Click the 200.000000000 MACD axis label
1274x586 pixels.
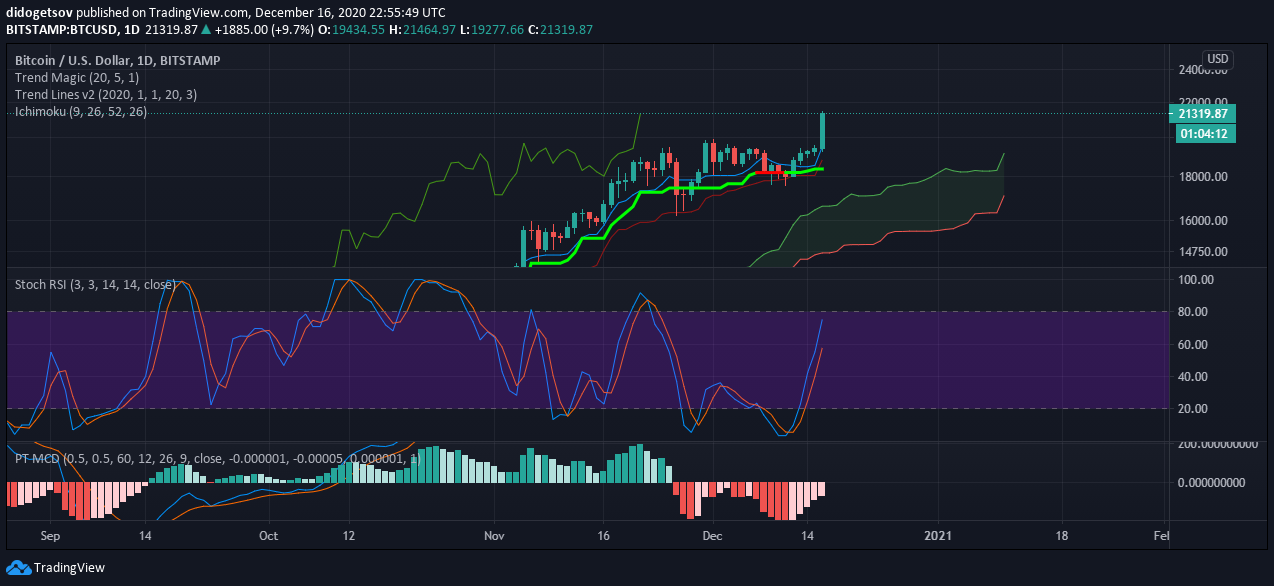(x=1217, y=443)
